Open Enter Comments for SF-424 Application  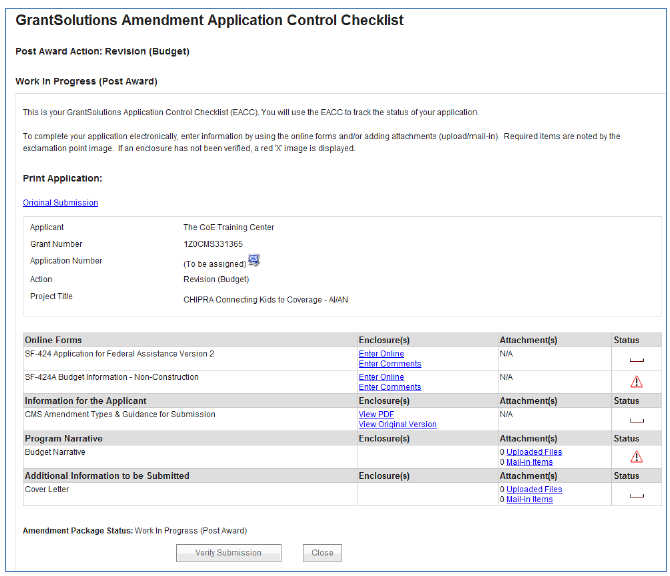click(x=389, y=364)
